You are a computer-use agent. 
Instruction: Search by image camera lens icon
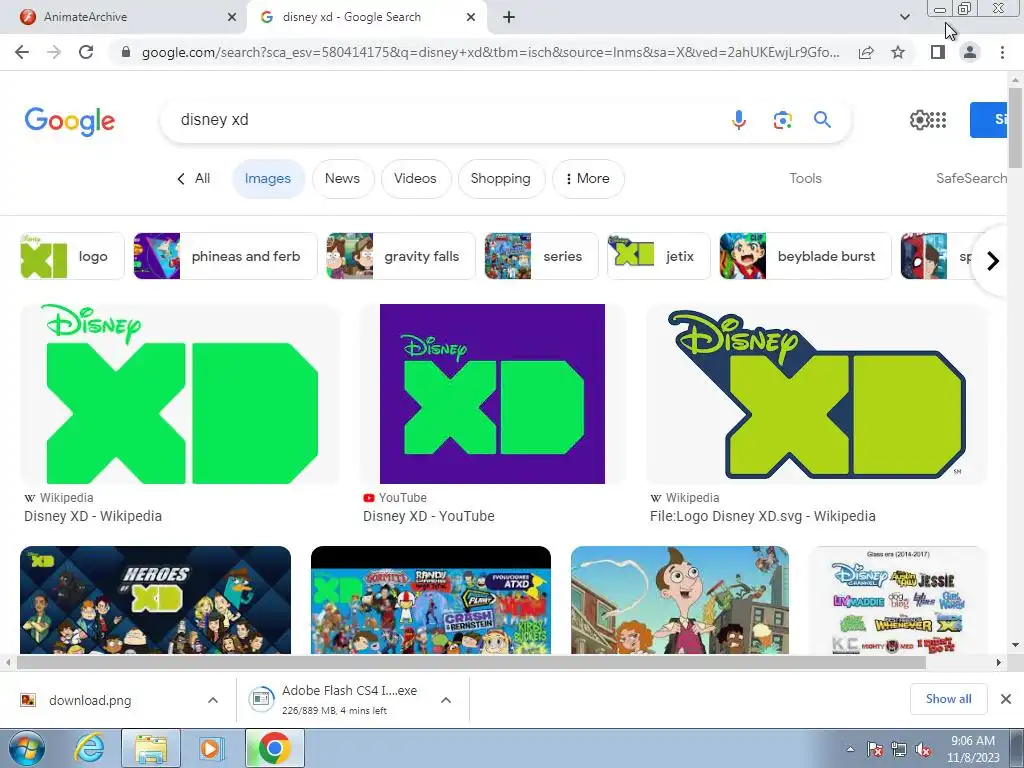782,120
